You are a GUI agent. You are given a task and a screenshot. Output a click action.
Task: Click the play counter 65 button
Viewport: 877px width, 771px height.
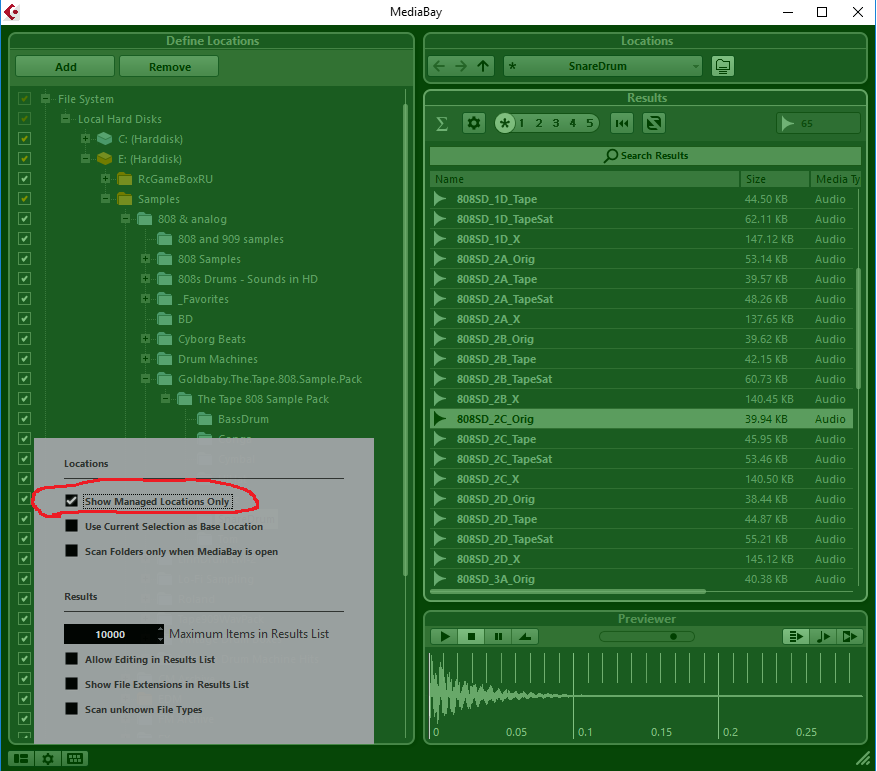tap(818, 123)
